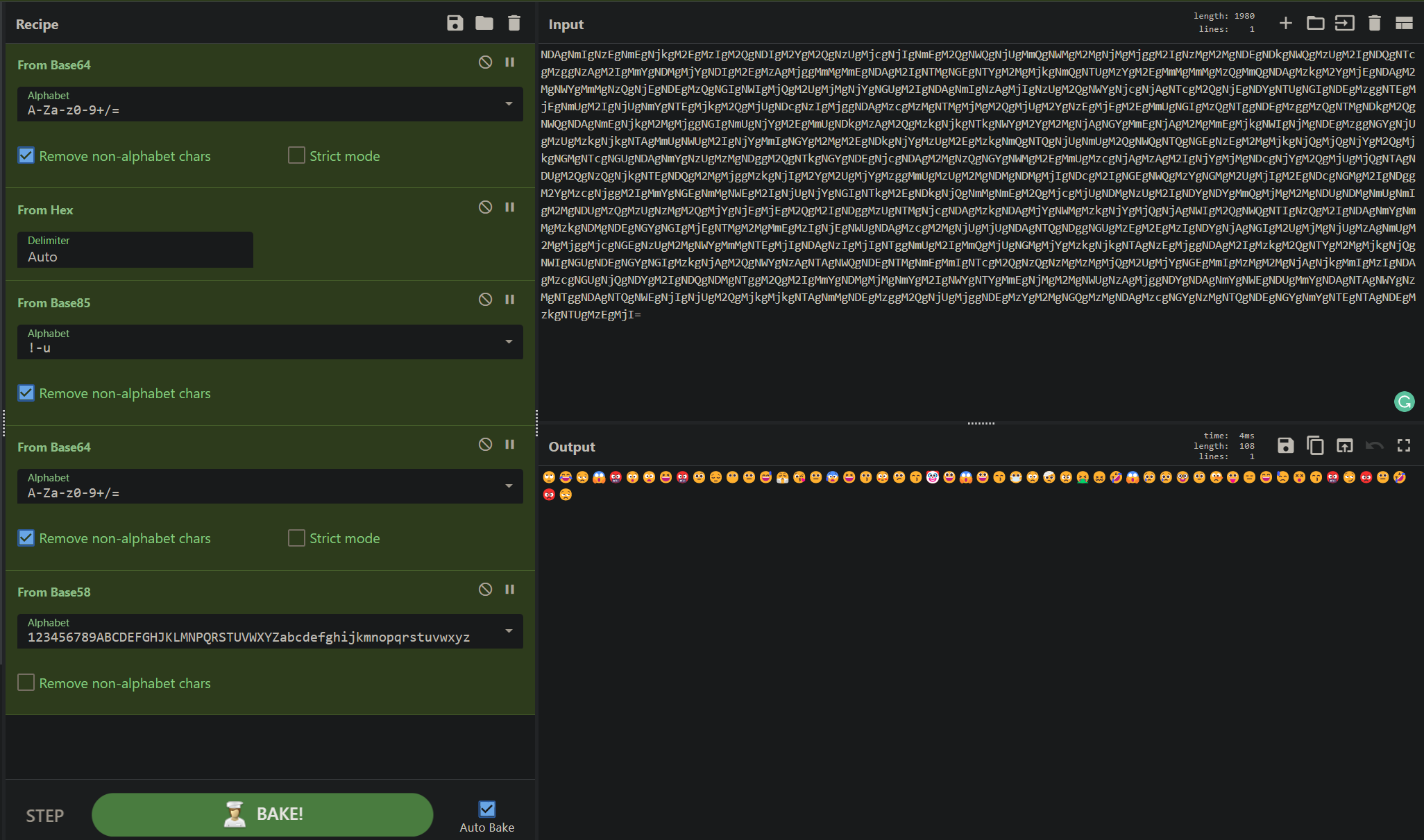
Task: Click the BAKE! button
Action: pos(263,813)
